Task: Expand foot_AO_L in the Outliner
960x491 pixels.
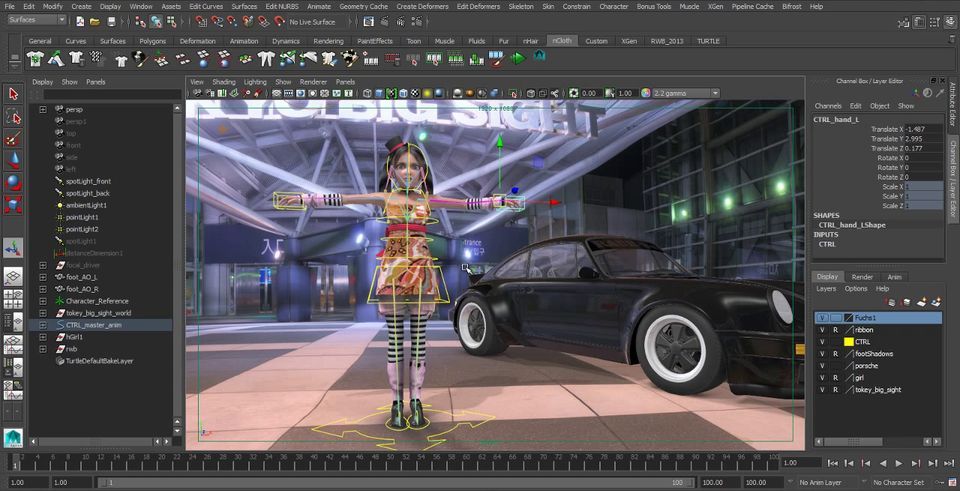Action: click(x=43, y=277)
